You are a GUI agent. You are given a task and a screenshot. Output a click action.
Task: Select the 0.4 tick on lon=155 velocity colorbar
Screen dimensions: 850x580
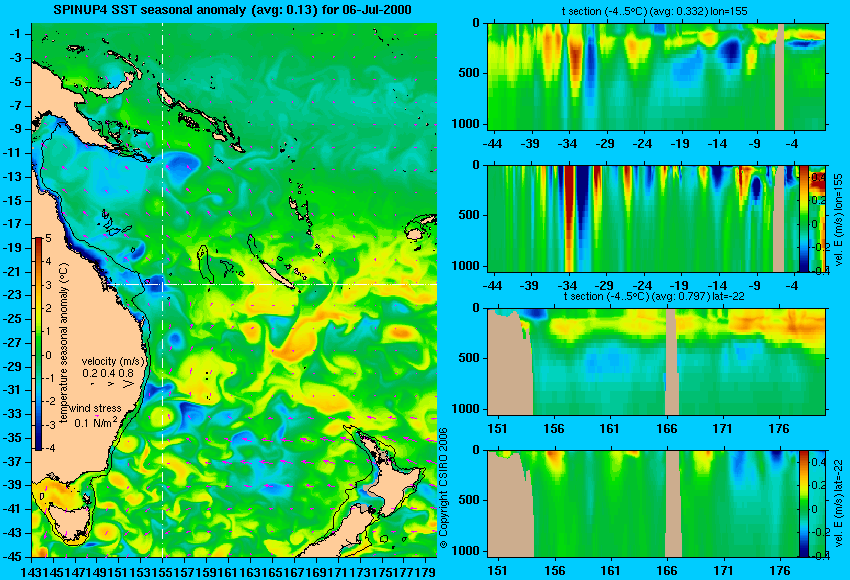coord(819,177)
